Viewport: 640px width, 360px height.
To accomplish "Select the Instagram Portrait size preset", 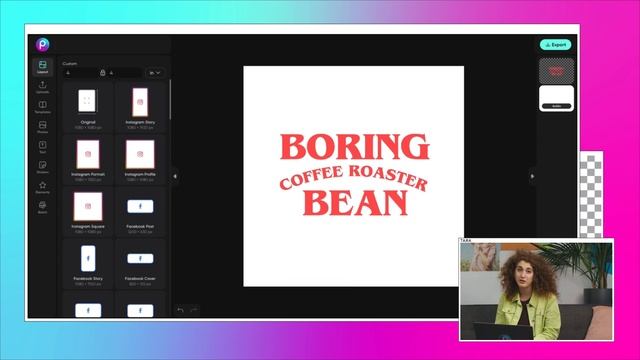I will point(88,159).
